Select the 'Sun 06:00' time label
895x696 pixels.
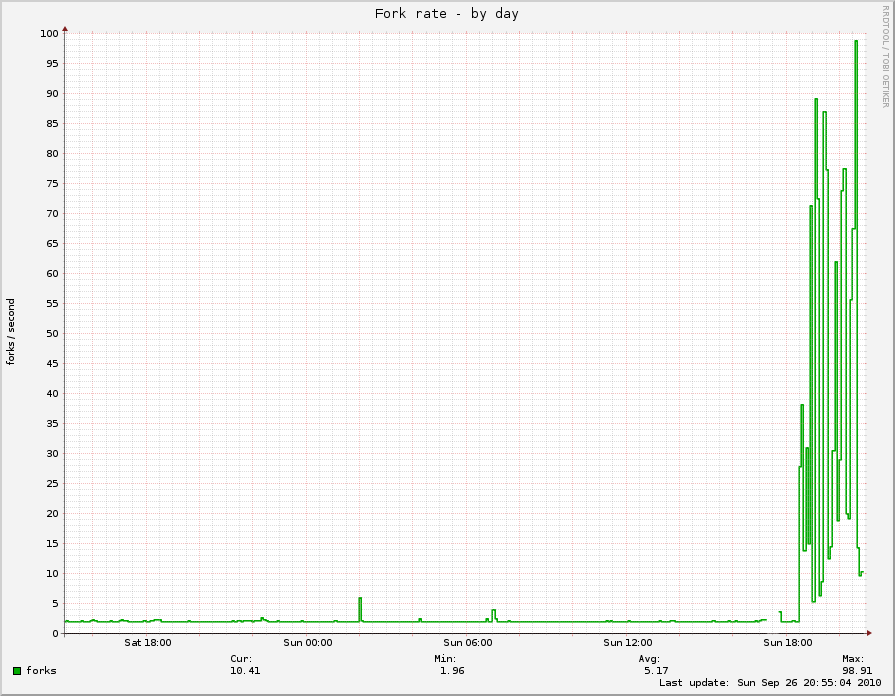click(467, 642)
